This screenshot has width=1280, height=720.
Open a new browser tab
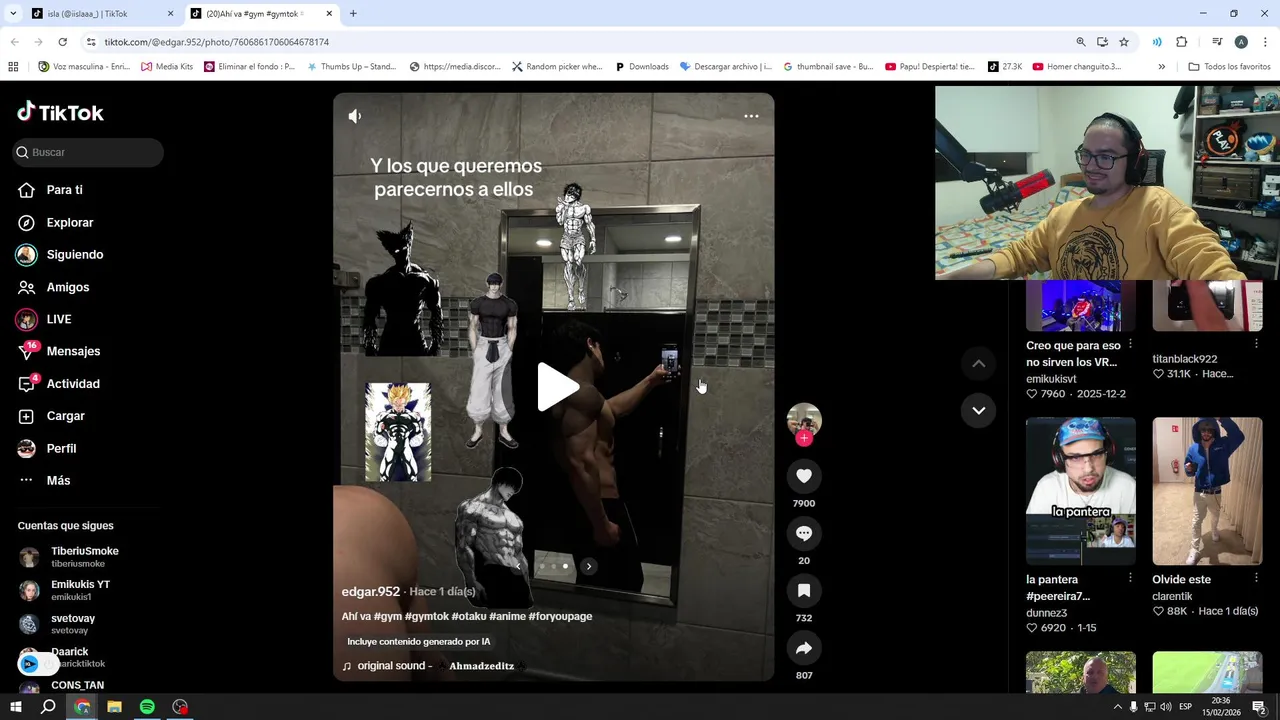pos(353,14)
